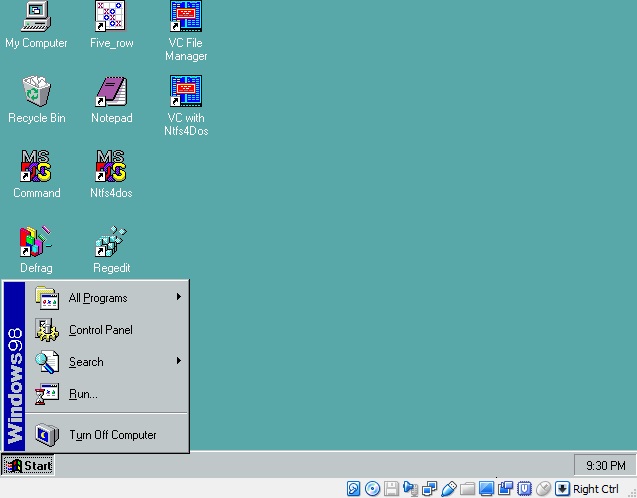Viewport: 637px width, 498px height.
Task: Click the mouse integration status icon
Action: coord(544,488)
